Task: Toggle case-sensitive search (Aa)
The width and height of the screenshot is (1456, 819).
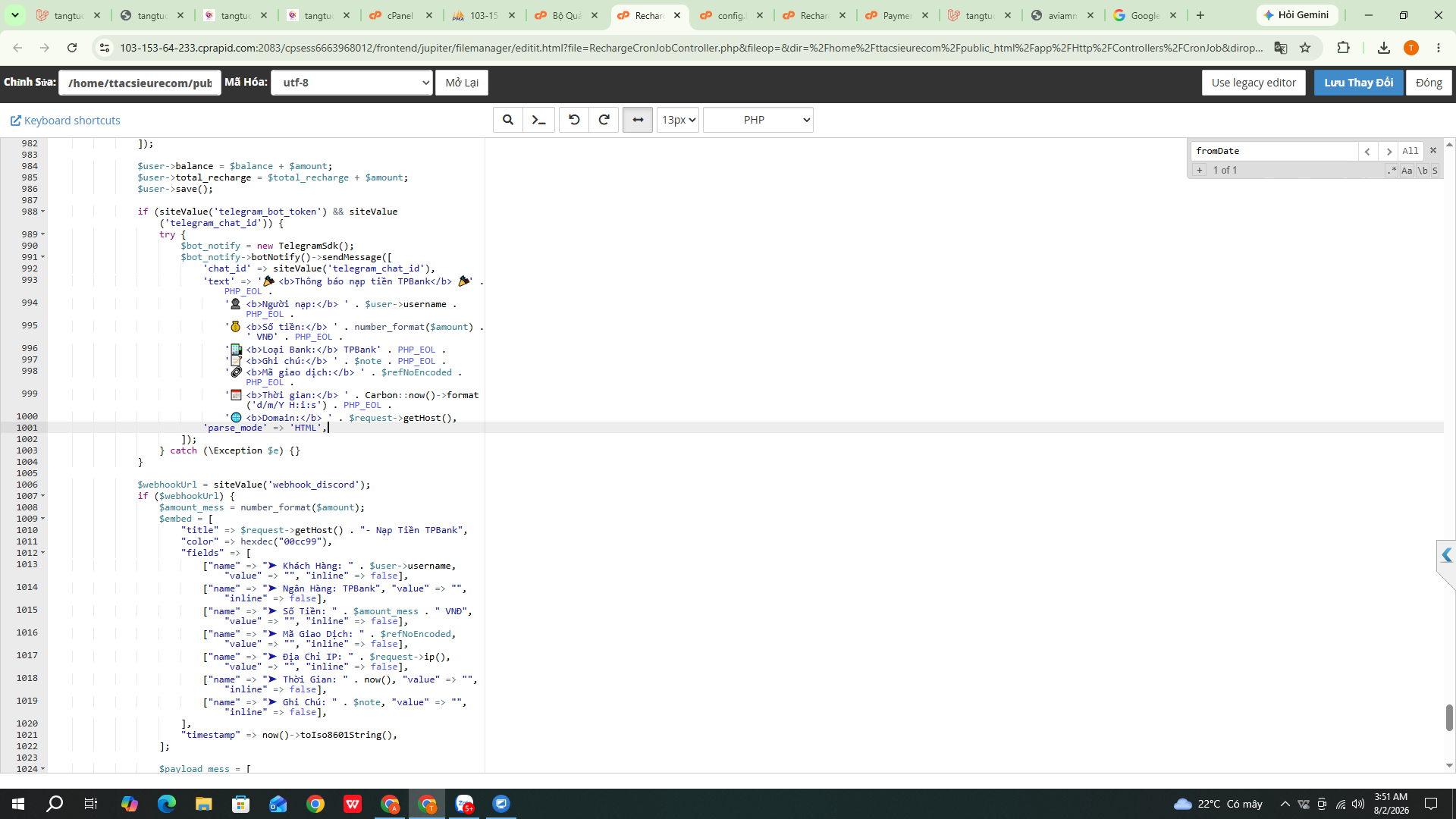Action: coord(1407,171)
